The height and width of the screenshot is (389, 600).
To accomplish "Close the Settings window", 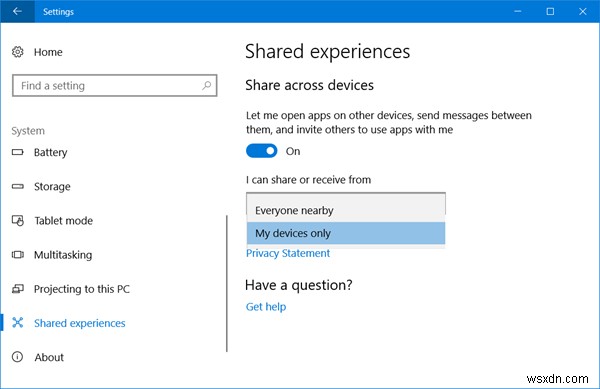I will pos(583,11).
